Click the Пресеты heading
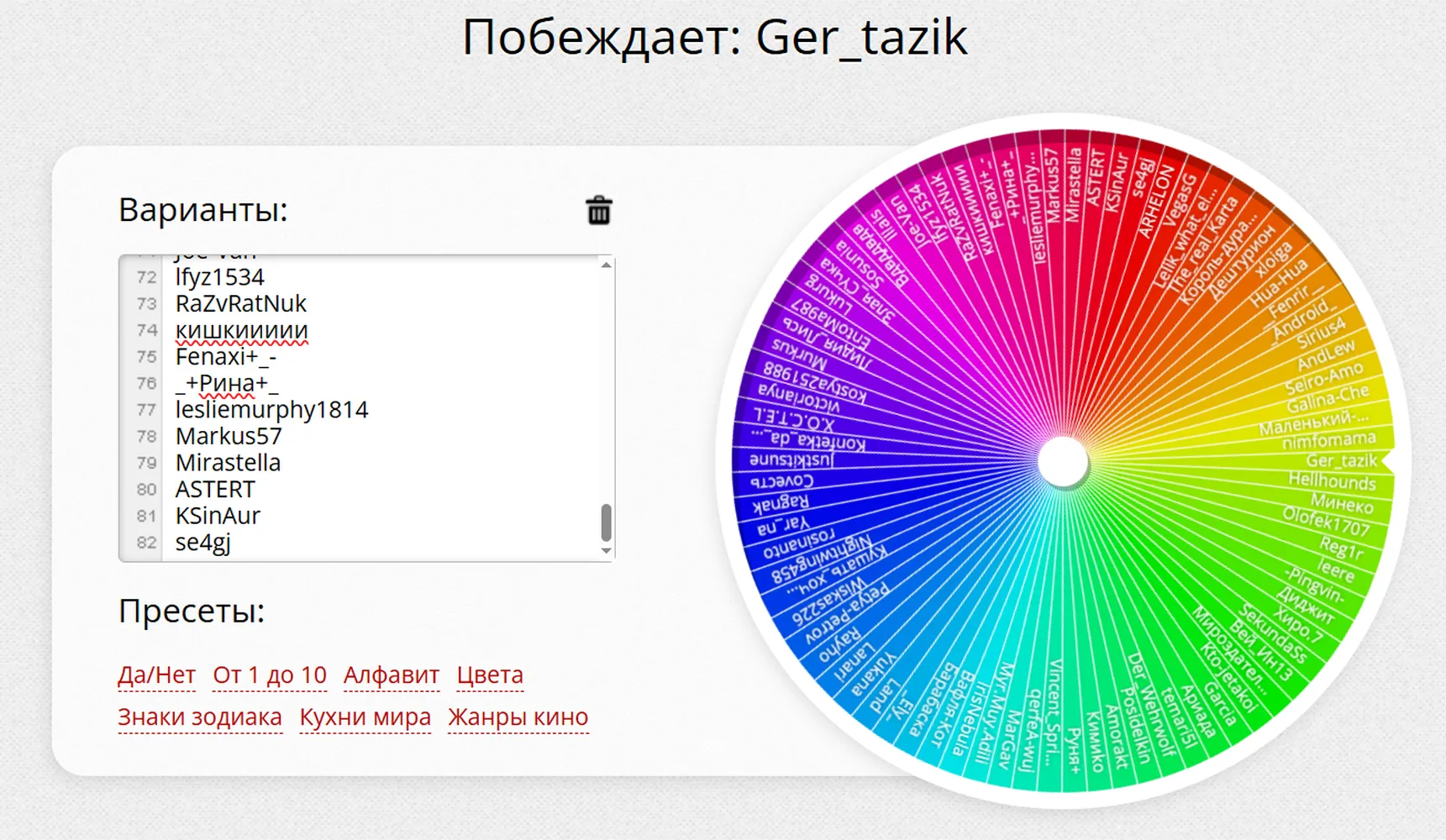The height and width of the screenshot is (840, 1446). (x=192, y=611)
